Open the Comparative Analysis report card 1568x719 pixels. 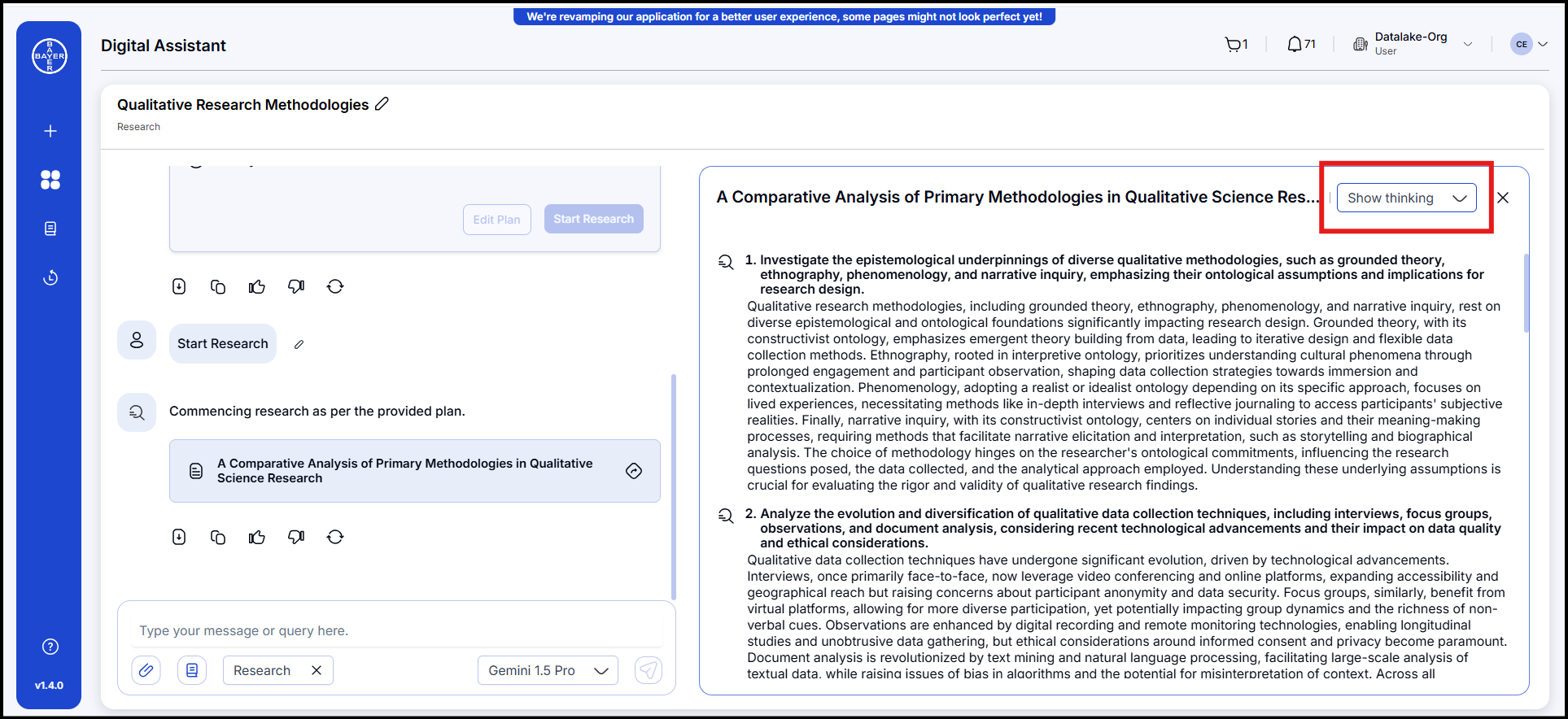click(415, 471)
